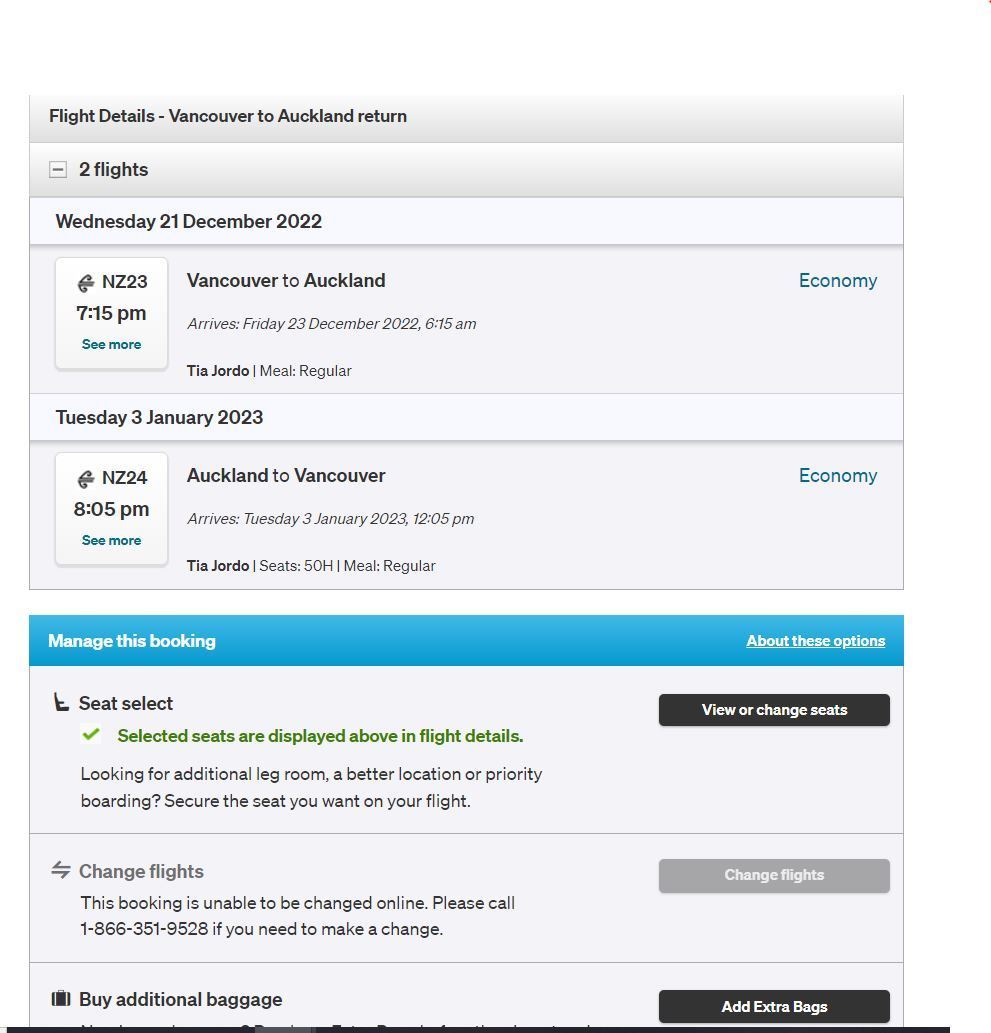Screen dimensions: 991x1033
Task: Click the Add Extra Bags button
Action: tap(774, 1007)
